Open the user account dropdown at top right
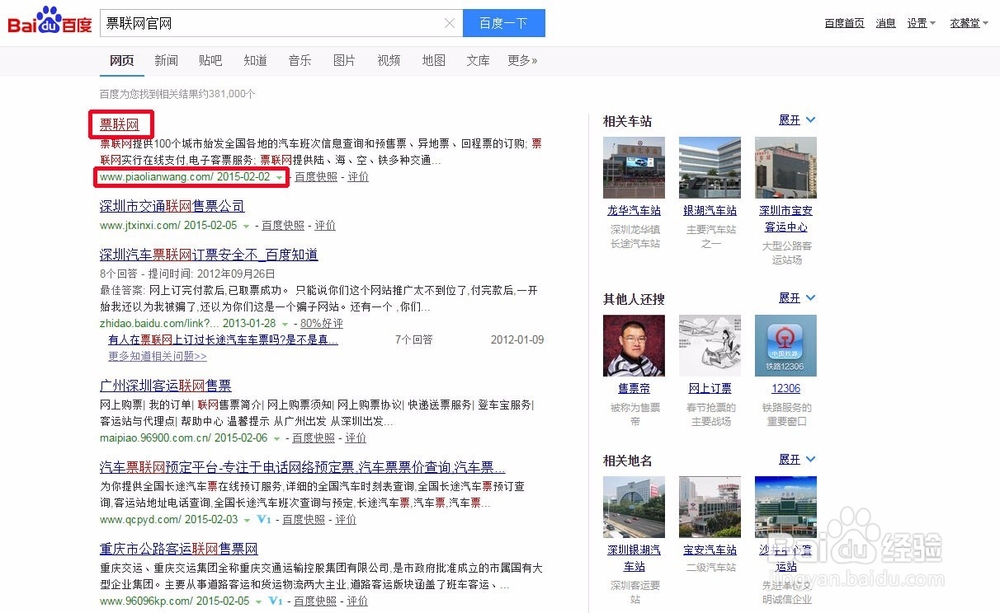The height and width of the screenshot is (613, 1000). (x=969, y=23)
